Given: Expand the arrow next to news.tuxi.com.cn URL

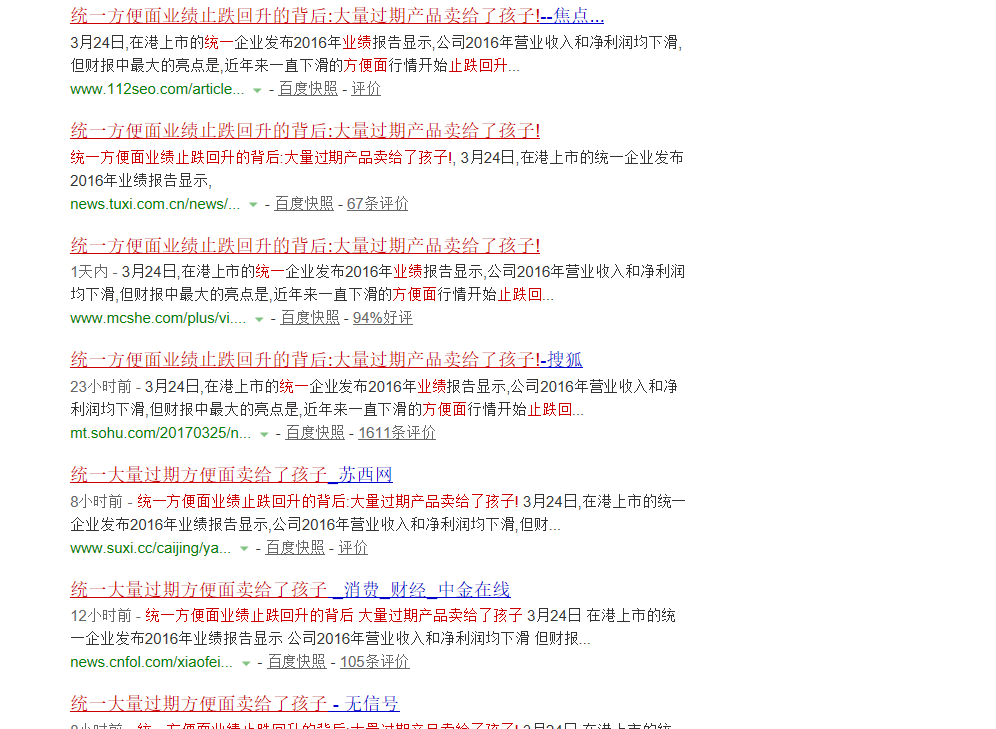Looking at the screenshot, I should click(x=253, y=204).
